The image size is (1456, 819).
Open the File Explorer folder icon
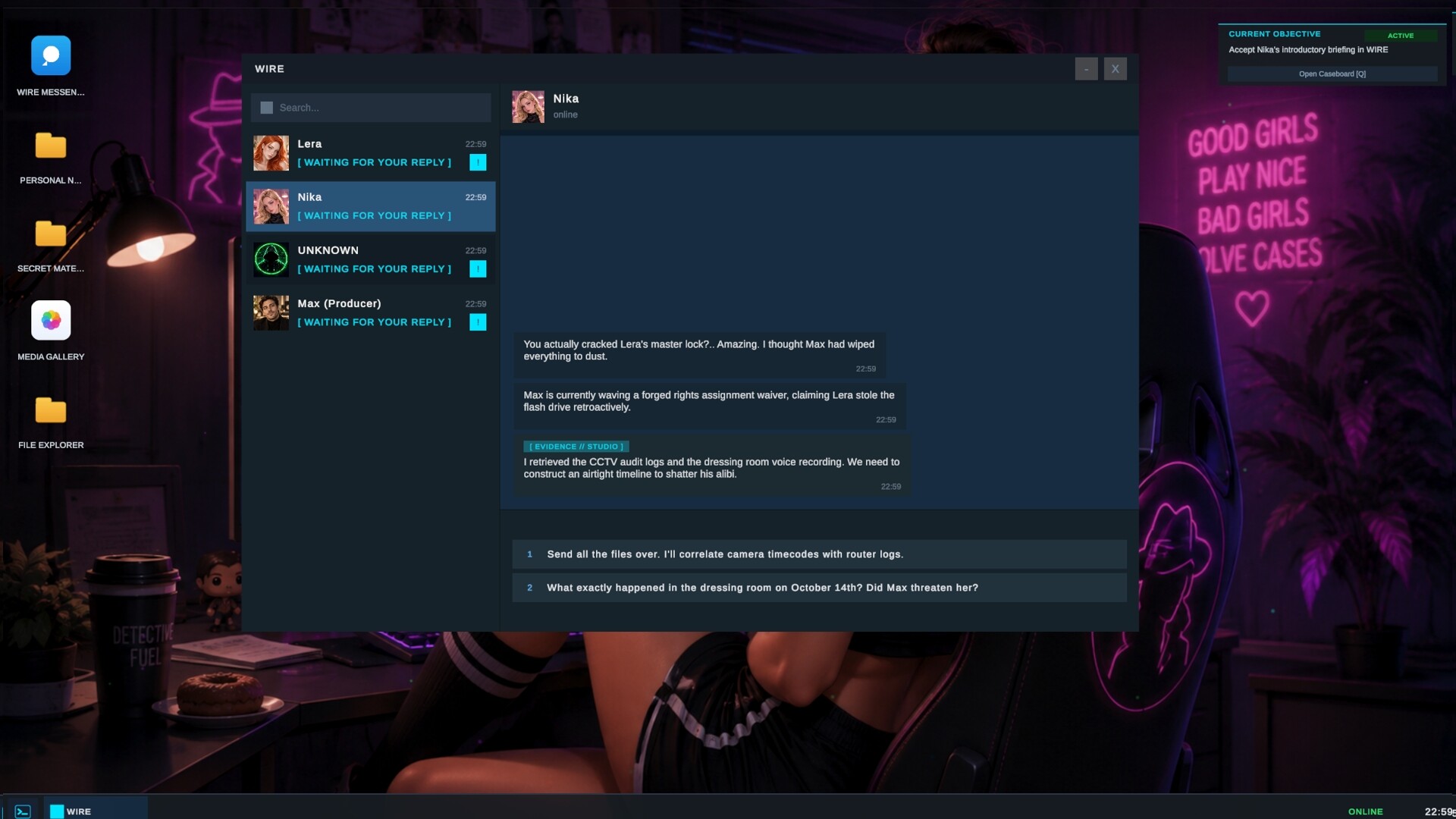(x=51, y=409)
